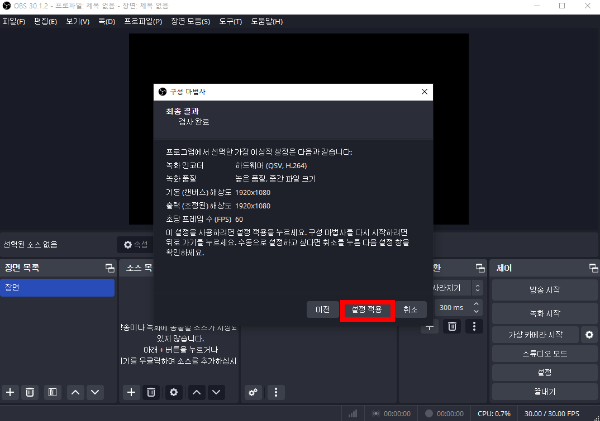This screenshot has width=600, height=421.
Task: Open the 보기(V) menu
Action: tap(78, 22)
